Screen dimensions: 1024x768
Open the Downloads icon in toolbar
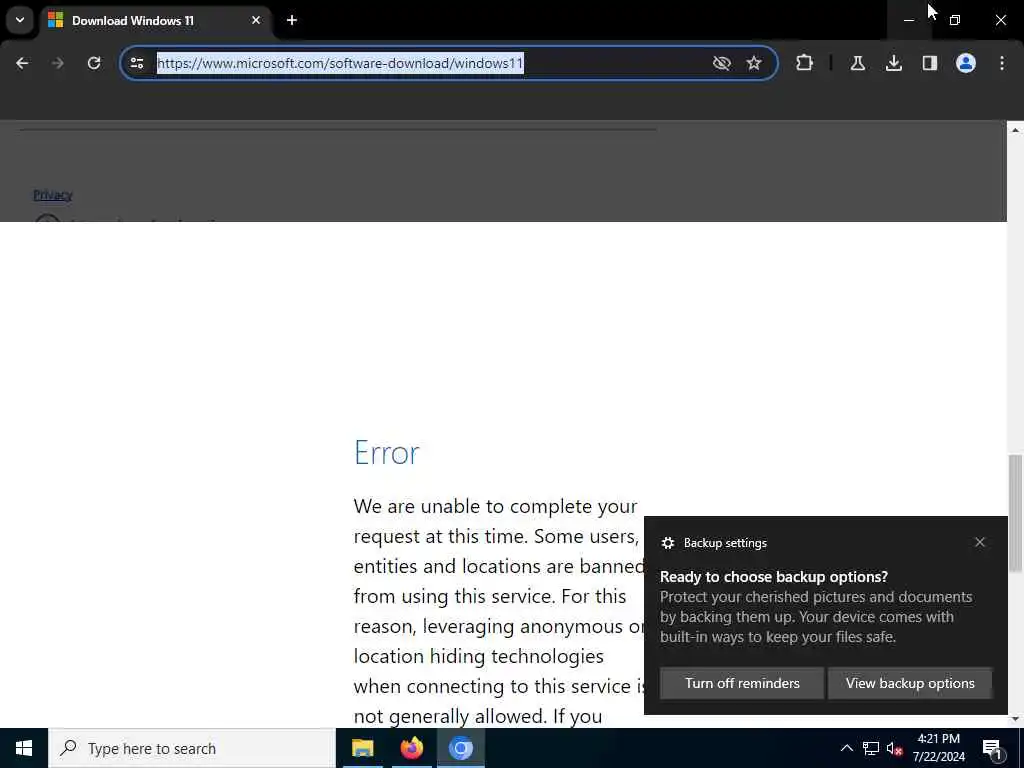(x=894, y=63)
